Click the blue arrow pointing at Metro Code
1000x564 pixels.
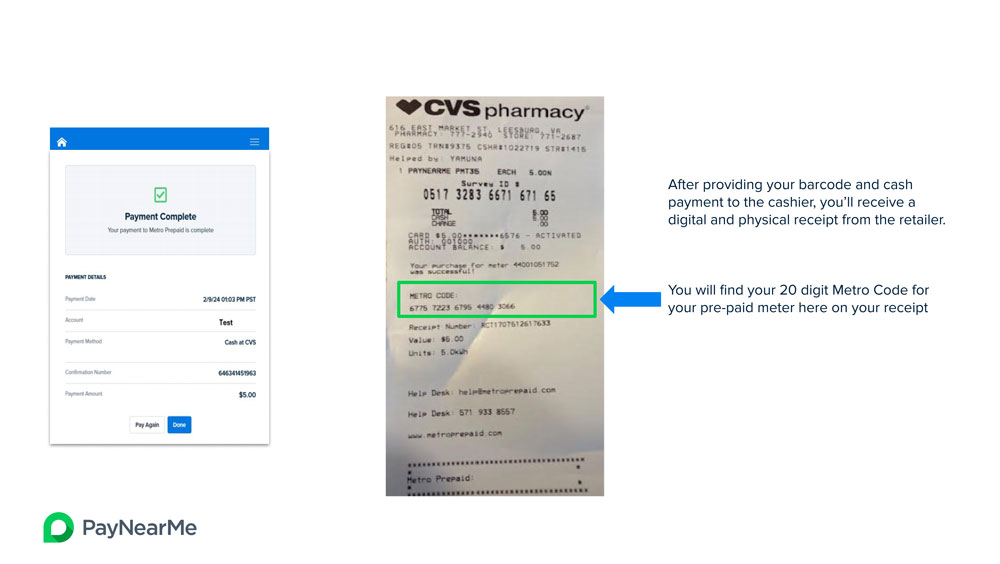pyautogui.click(x=631, y=299)
